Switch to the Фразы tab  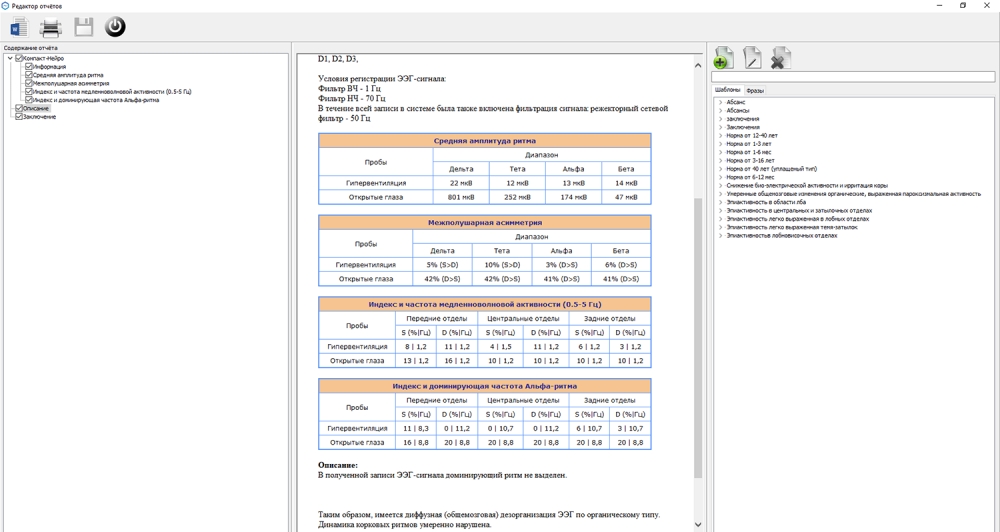(755, 90)
